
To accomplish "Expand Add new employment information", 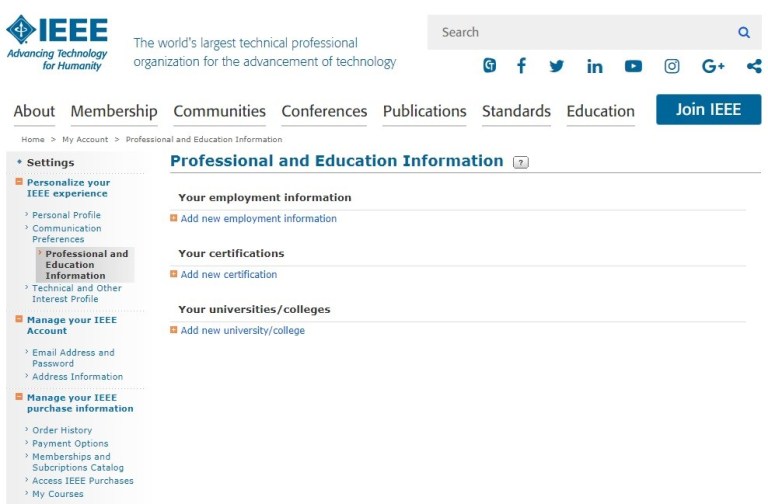I will click(174, 218).
